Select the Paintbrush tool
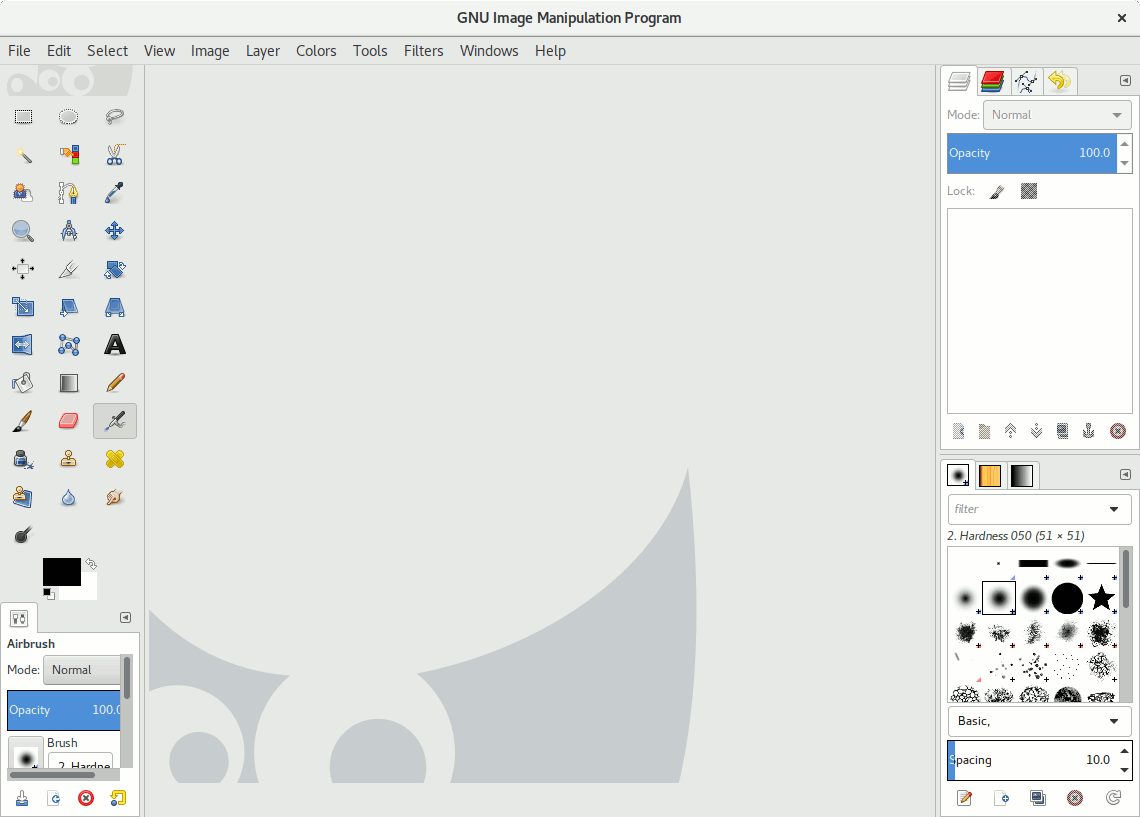This screenshot has width=1140, height=817. pyautogui.click(x=23, y=421)
